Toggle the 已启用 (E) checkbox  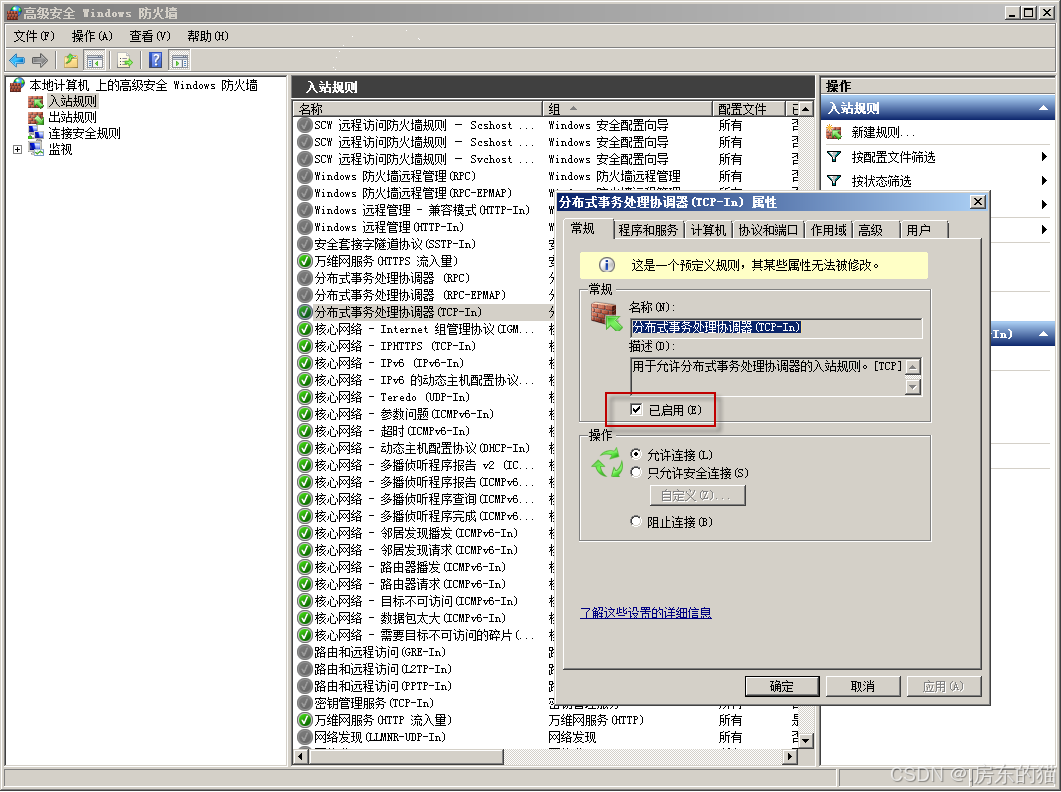(636, 410)
